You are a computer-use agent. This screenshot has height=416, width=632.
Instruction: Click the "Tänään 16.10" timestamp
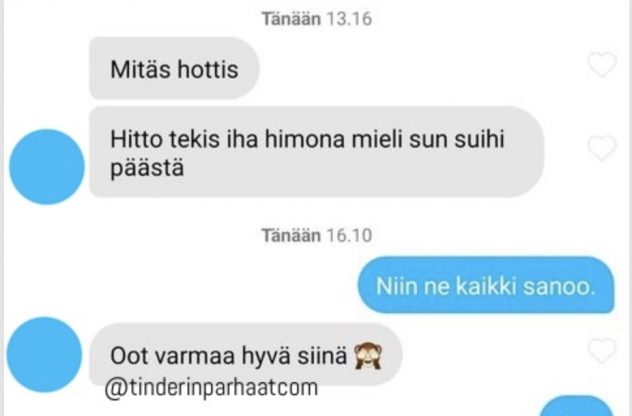(316, 235)
